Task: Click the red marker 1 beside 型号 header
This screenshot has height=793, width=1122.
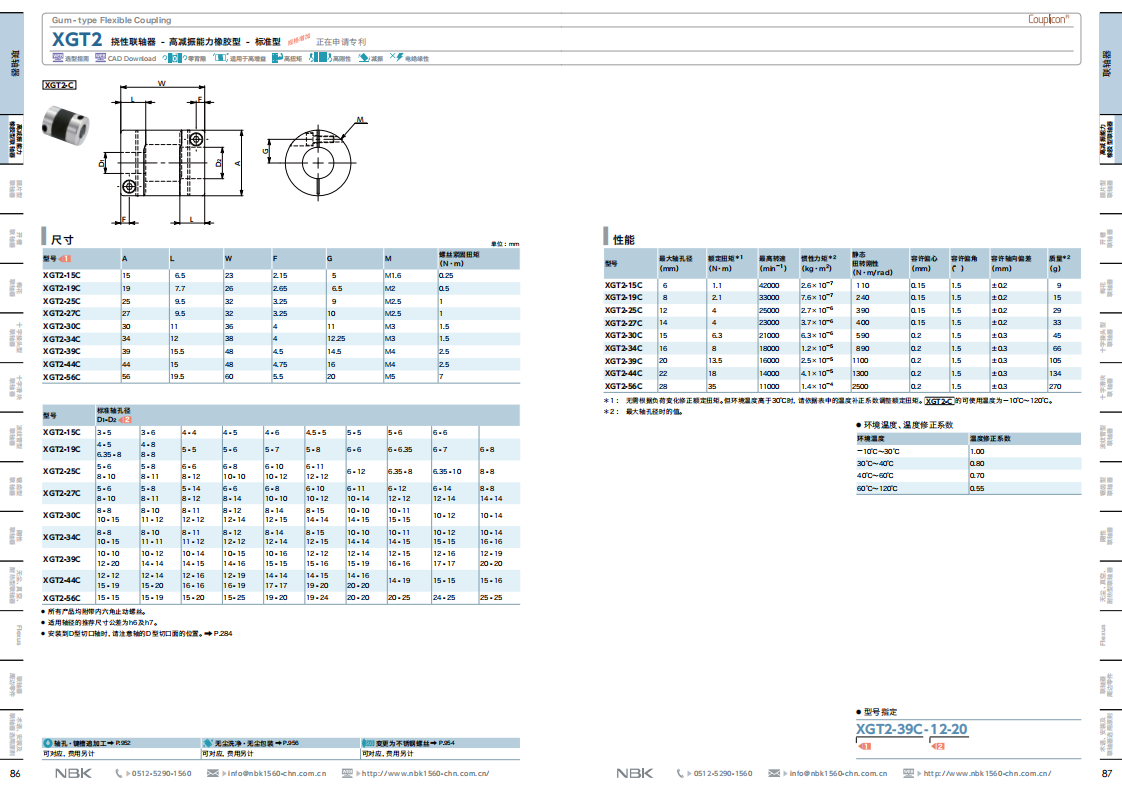Action: [x=66, y=259]
